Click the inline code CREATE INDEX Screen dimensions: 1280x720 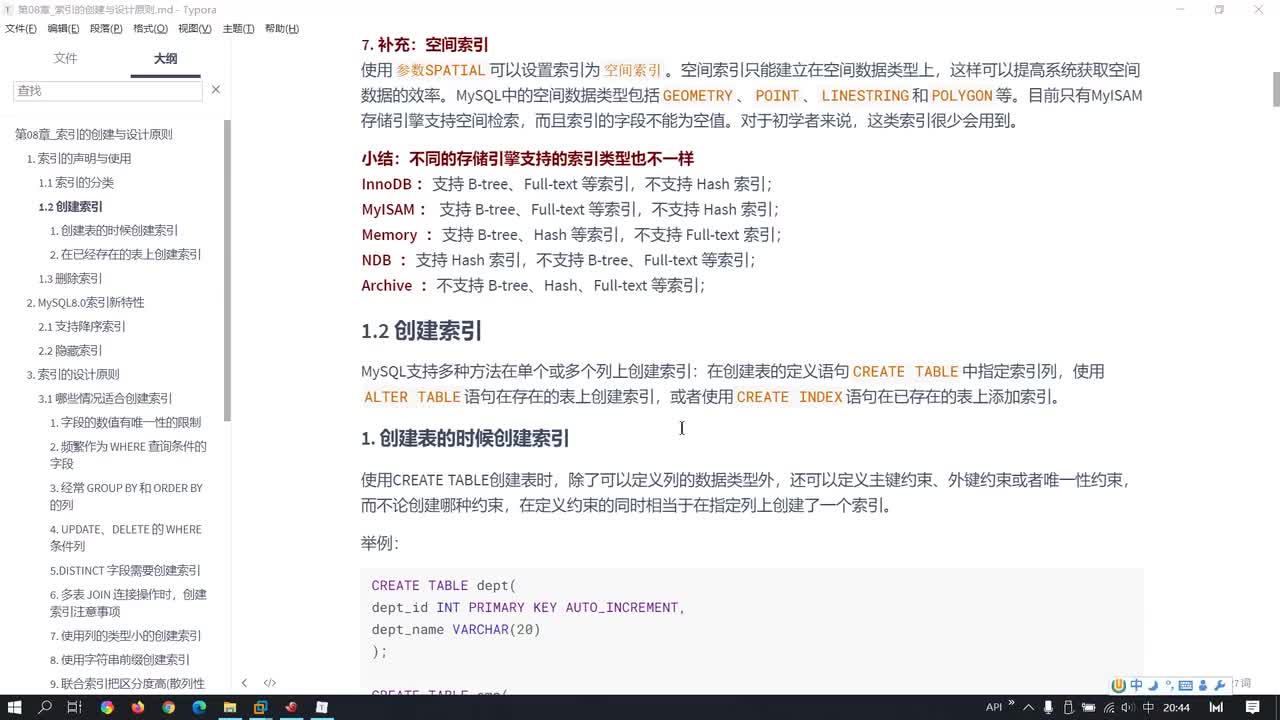point(790,397)
